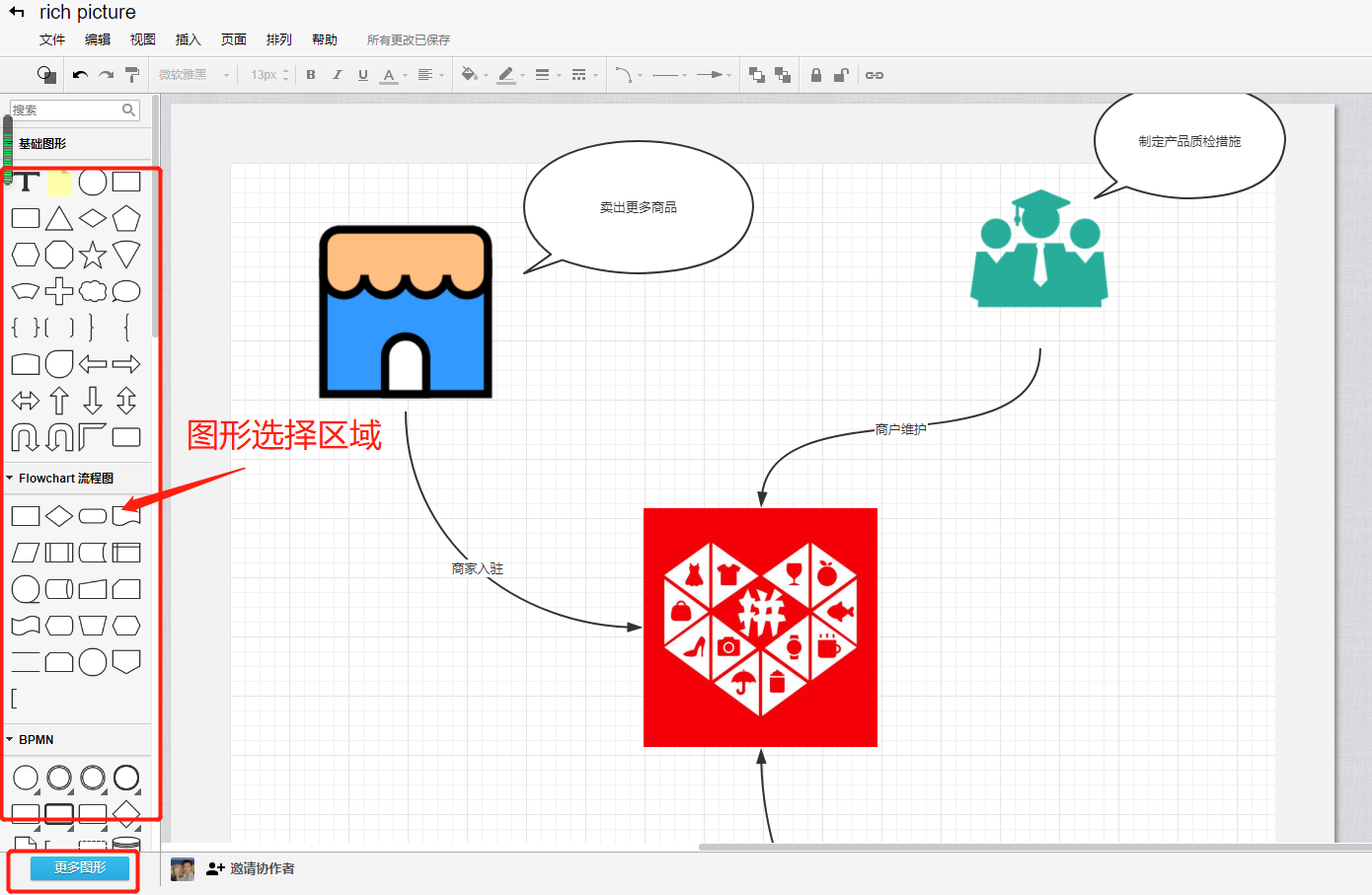Pick the left arrow shape
Viewport: 1372px width, 895px height.
pyautogui.click(x=93, y=364)
